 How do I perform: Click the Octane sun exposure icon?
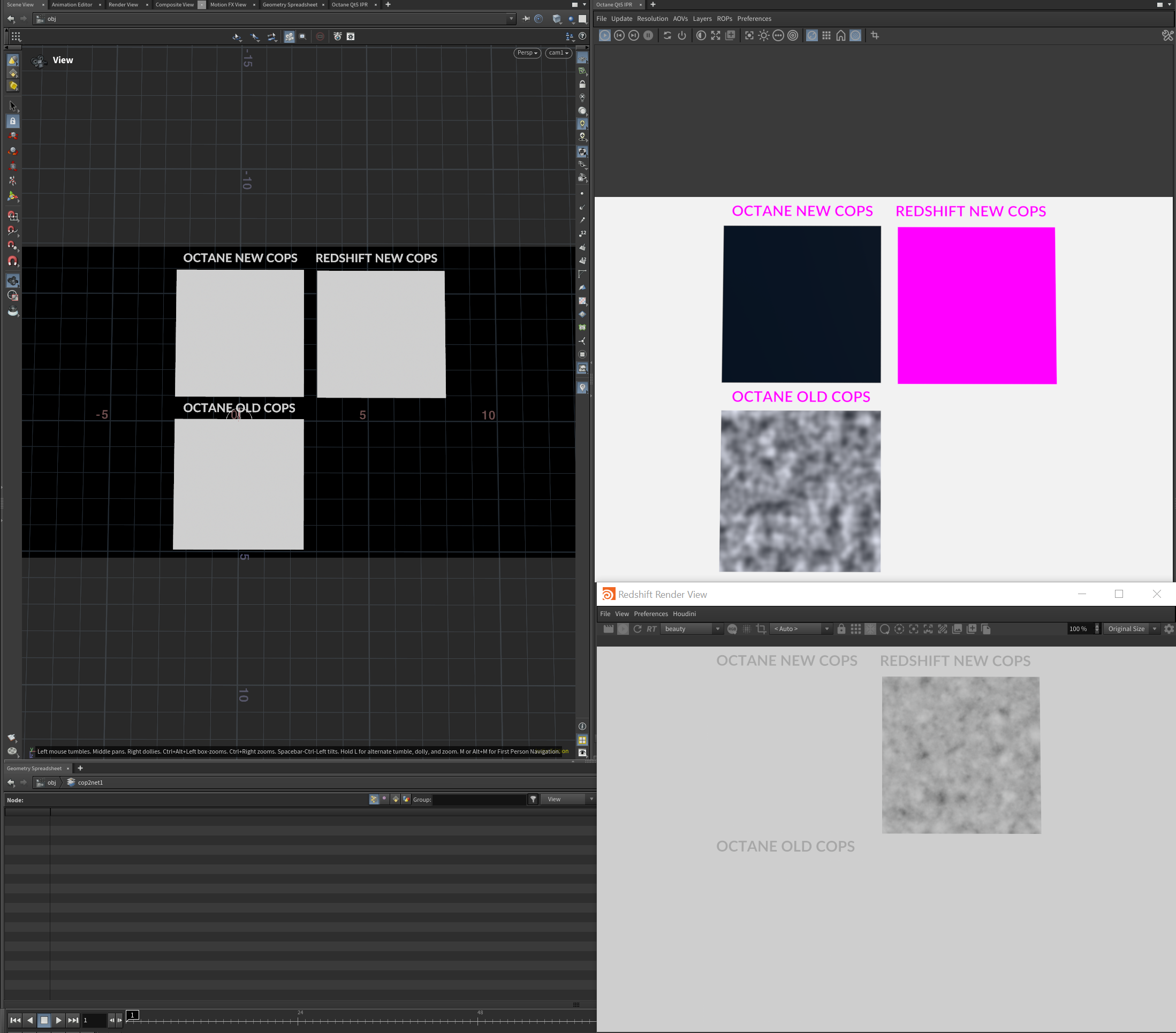pos(763,36)
